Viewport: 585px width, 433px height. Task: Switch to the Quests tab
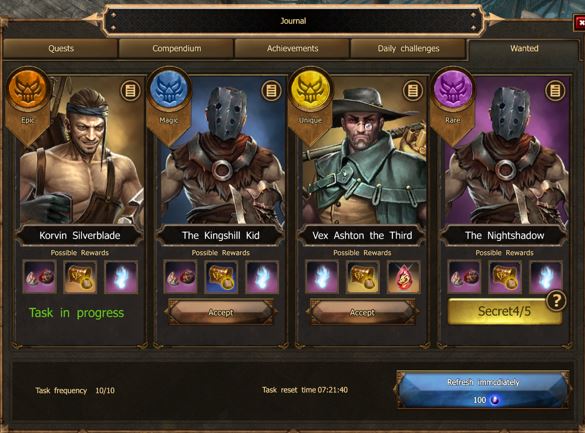[x=61, y=48]
